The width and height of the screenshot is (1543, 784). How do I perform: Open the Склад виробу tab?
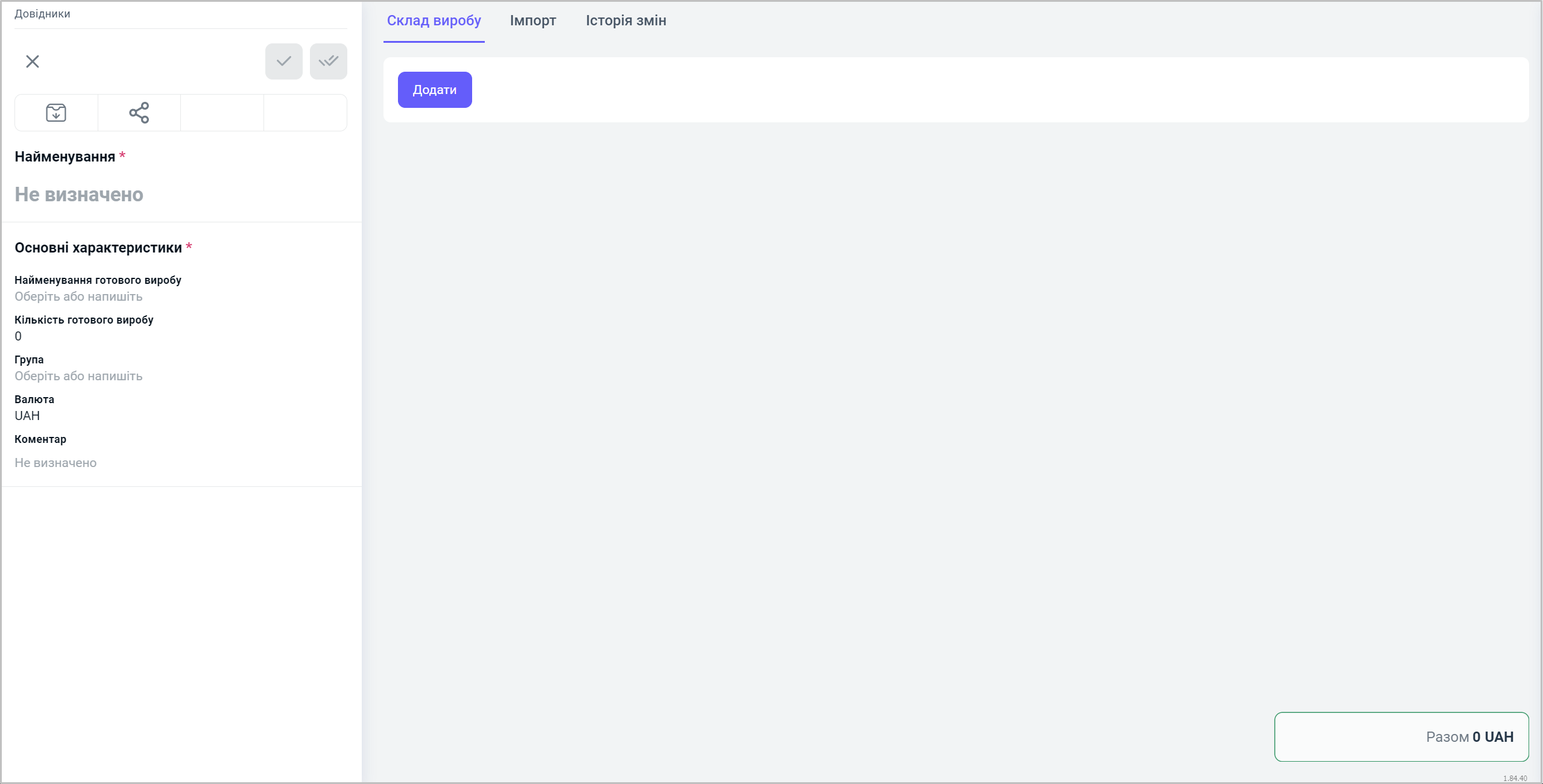(x=434, y=20)
